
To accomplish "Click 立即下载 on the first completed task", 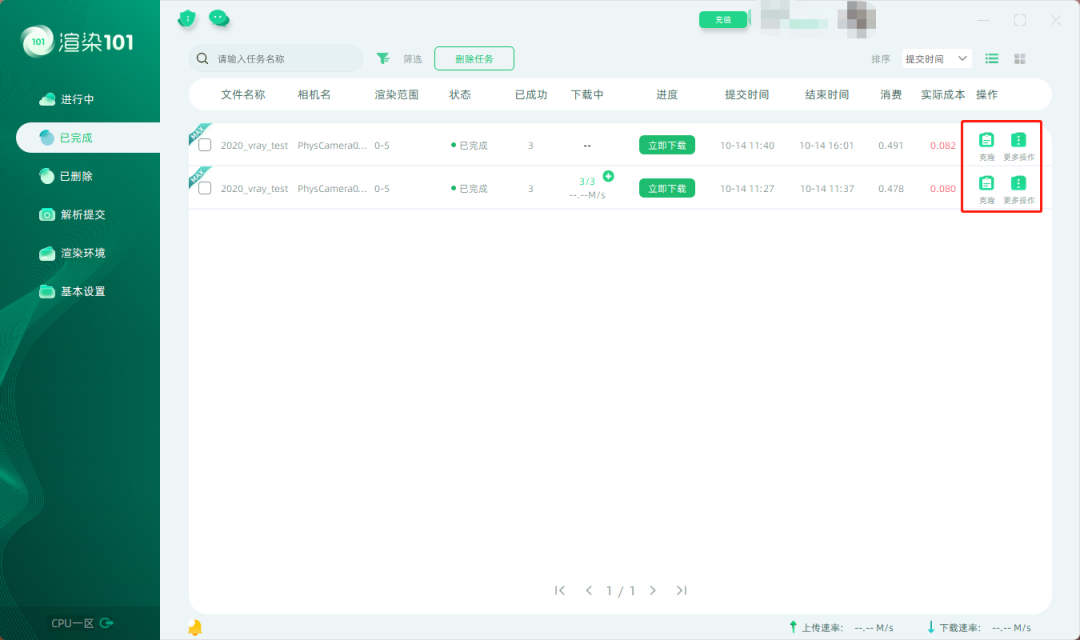I will 667,144.
